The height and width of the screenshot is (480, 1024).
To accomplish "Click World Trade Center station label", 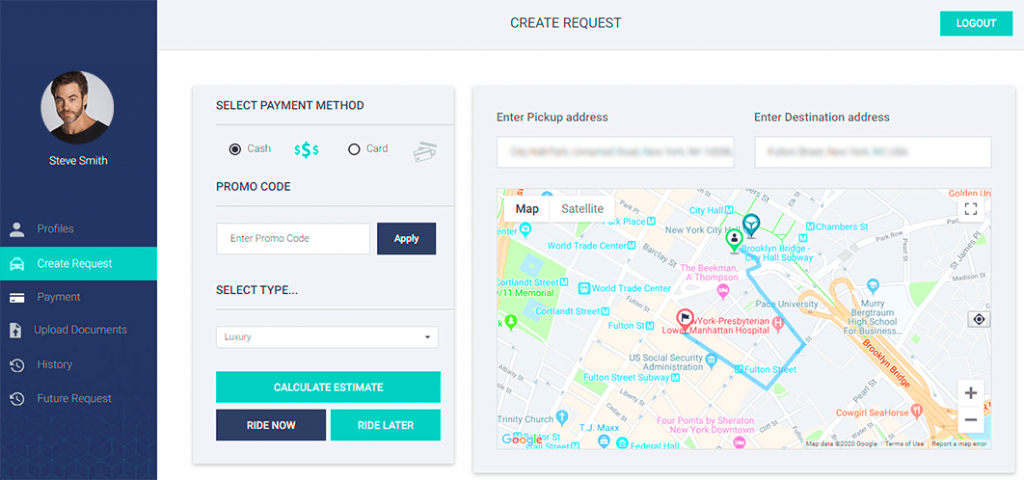I will pos(631,289).
